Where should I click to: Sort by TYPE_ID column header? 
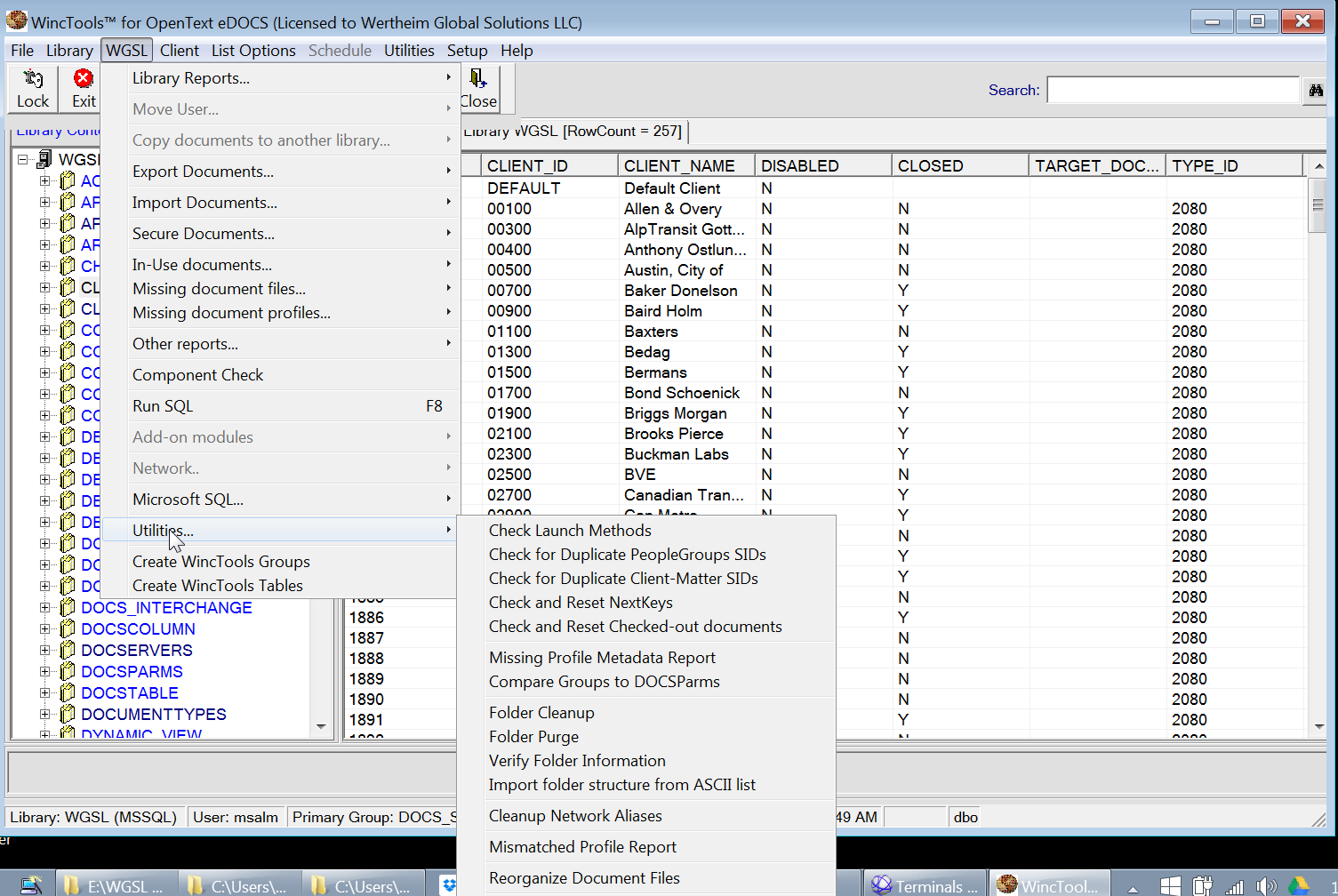click(1235, 166)
